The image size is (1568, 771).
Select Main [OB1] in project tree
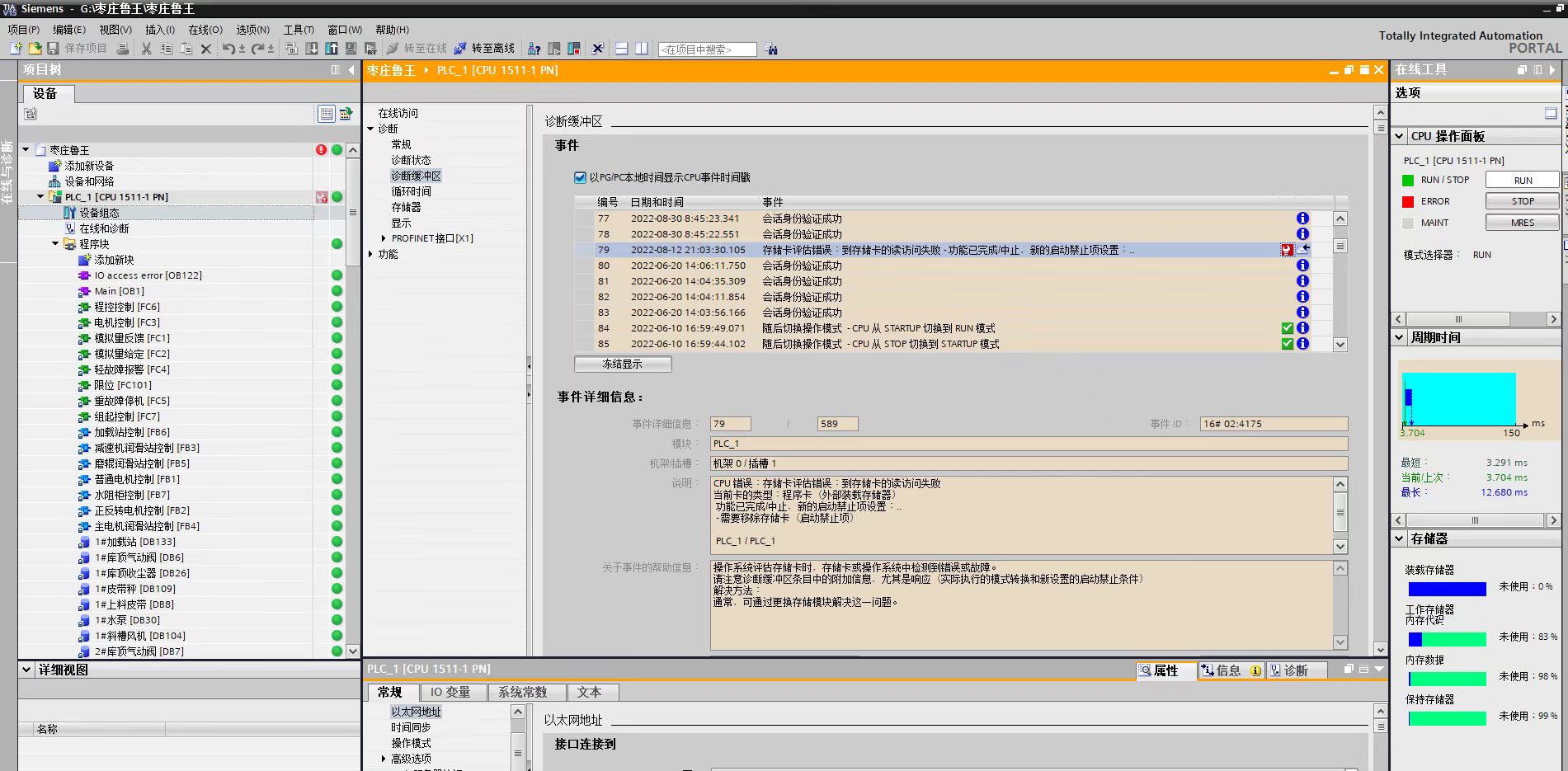point(119,291)
